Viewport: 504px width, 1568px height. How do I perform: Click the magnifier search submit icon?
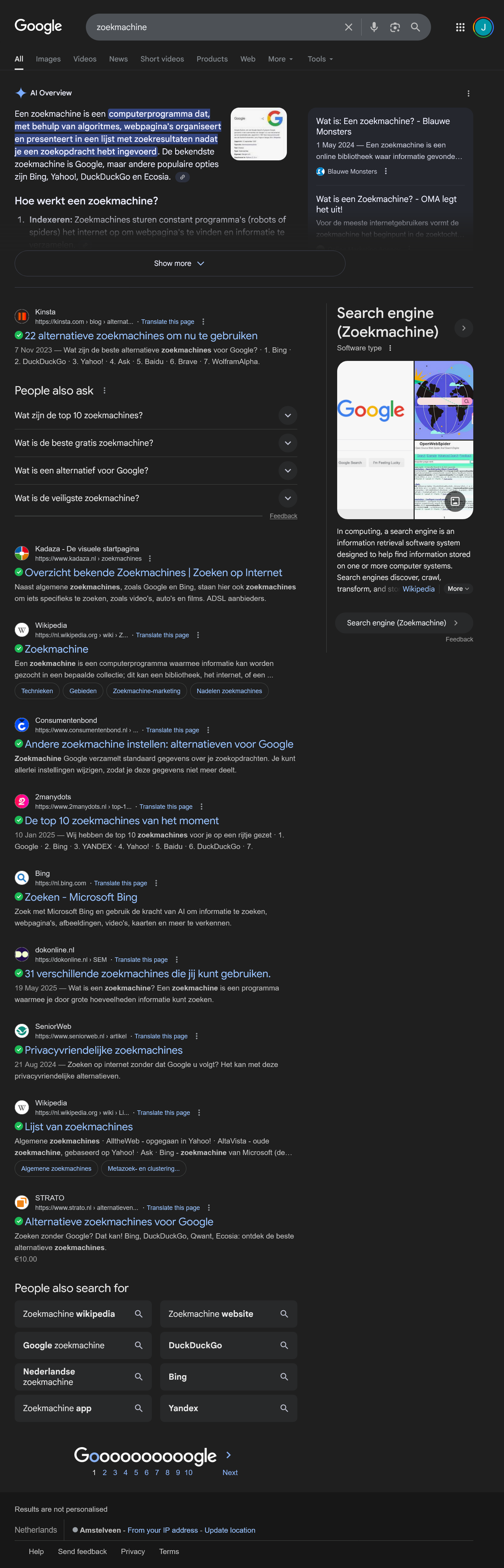click(415, 27)
